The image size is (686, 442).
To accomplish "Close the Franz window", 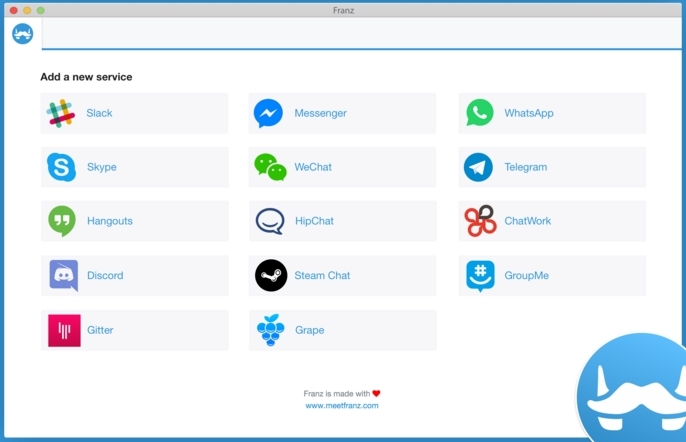I will click(14, 10).
